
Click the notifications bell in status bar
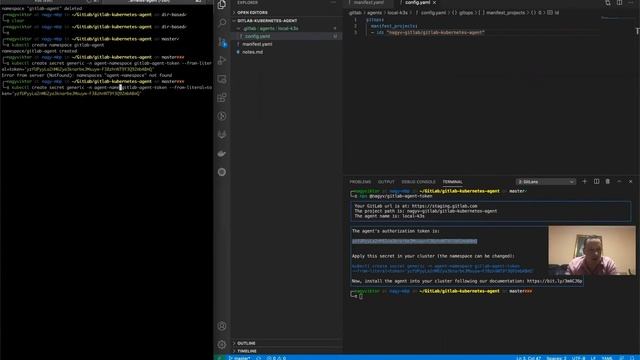tap(632, 358)
